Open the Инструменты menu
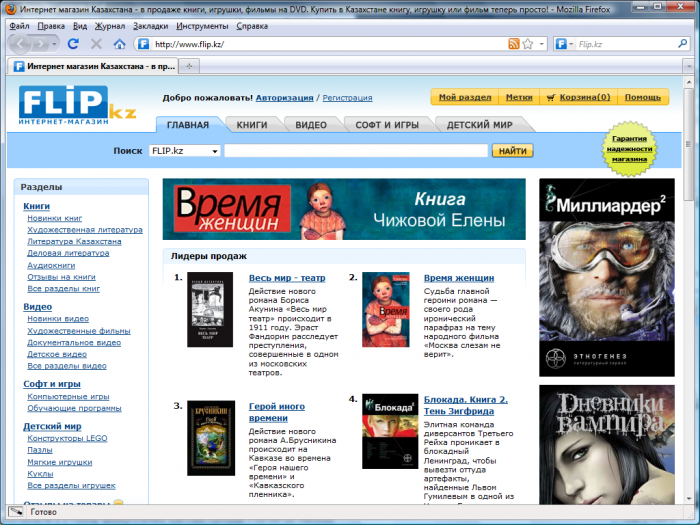This screenshot has height=525, width=700. click(x=202, y=26)
